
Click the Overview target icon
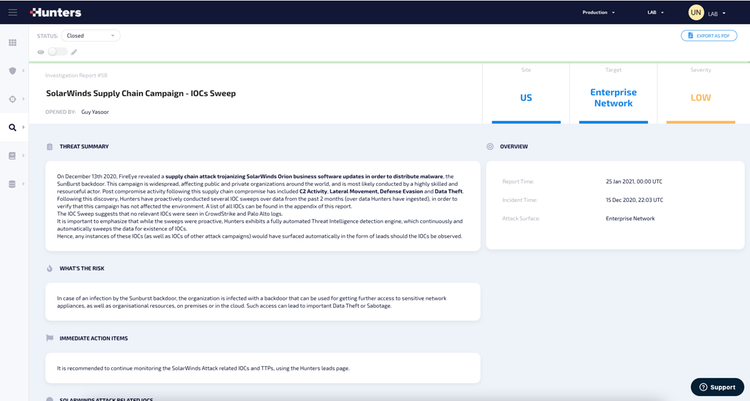point(490,146)
